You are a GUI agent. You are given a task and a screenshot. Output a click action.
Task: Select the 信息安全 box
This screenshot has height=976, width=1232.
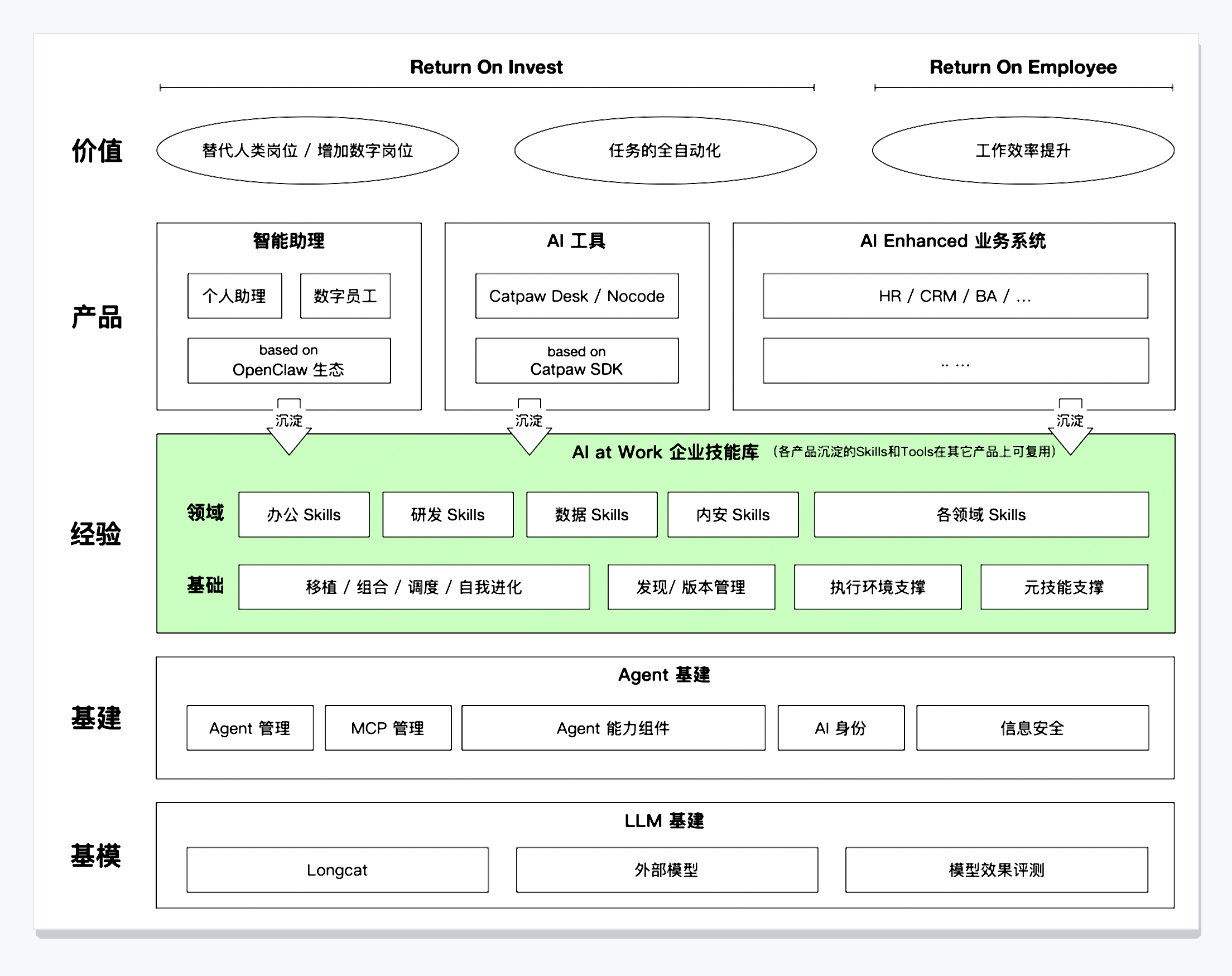tap(1033, 728)
